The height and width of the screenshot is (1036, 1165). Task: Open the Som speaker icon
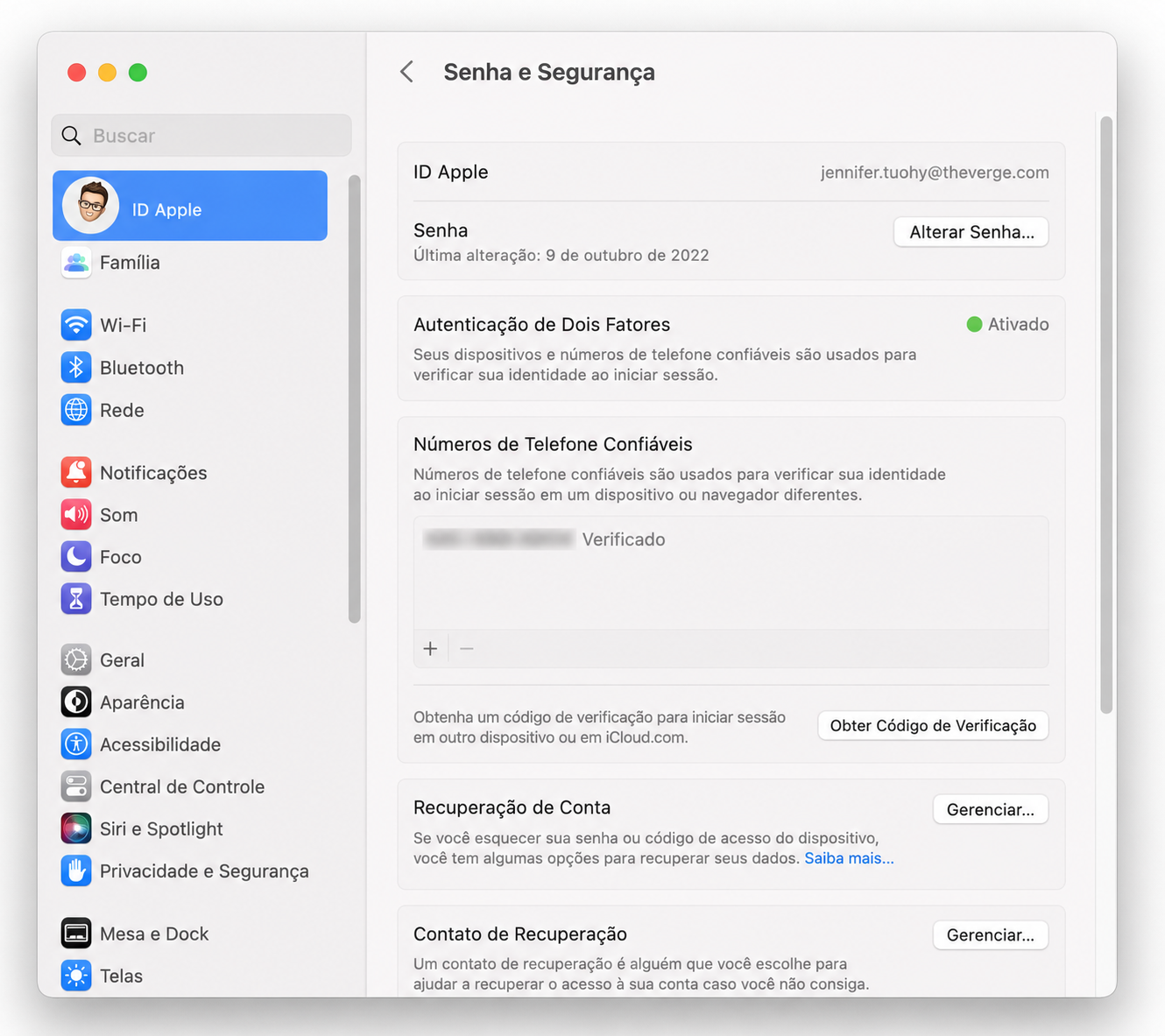pyautogui.click(x=76, y=514)
